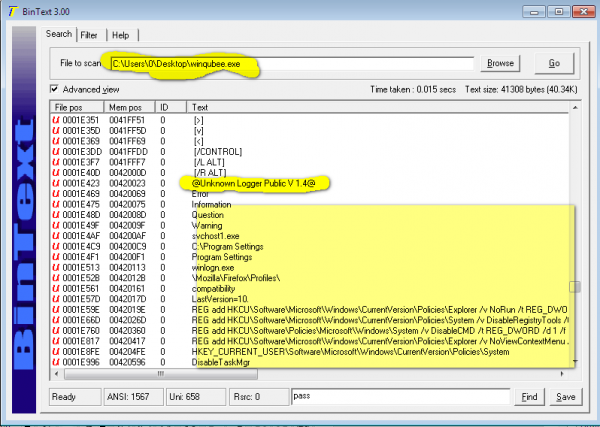
Task: Open the Help tab
Action: tap(121, 35)
